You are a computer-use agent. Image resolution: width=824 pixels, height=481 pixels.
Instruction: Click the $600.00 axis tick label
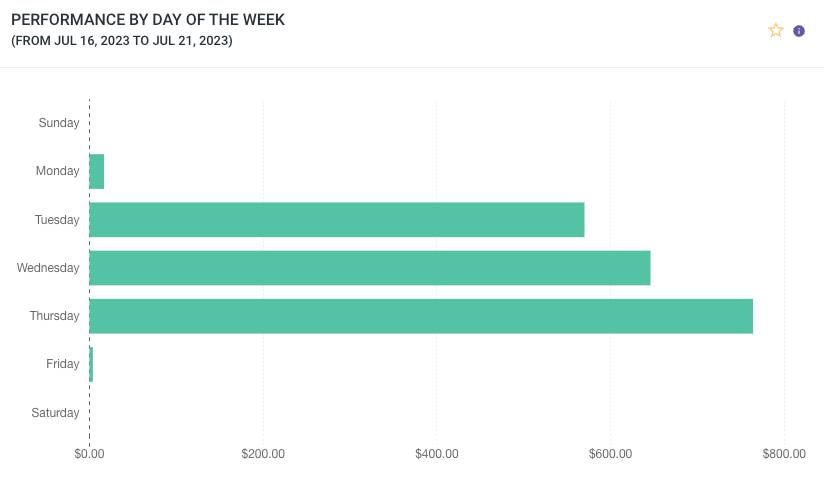611,454
